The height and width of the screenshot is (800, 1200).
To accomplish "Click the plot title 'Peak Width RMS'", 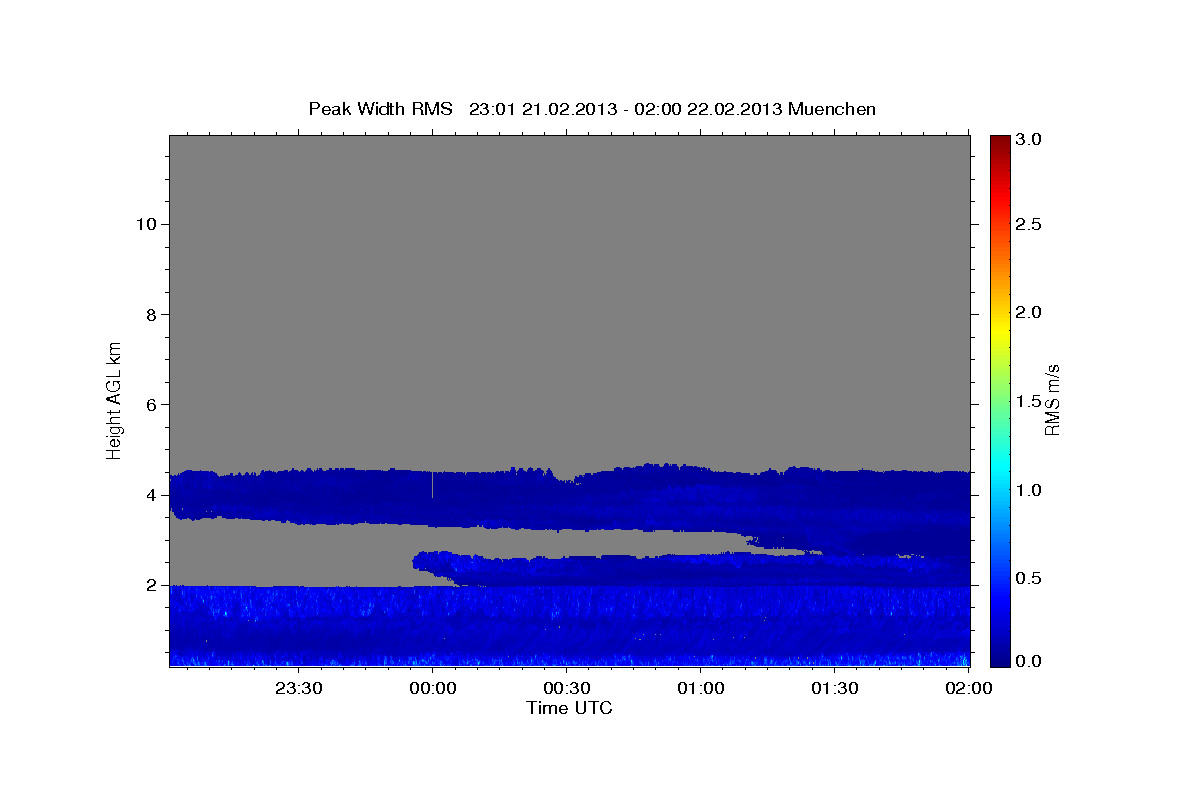I will [x=380, y=109].
